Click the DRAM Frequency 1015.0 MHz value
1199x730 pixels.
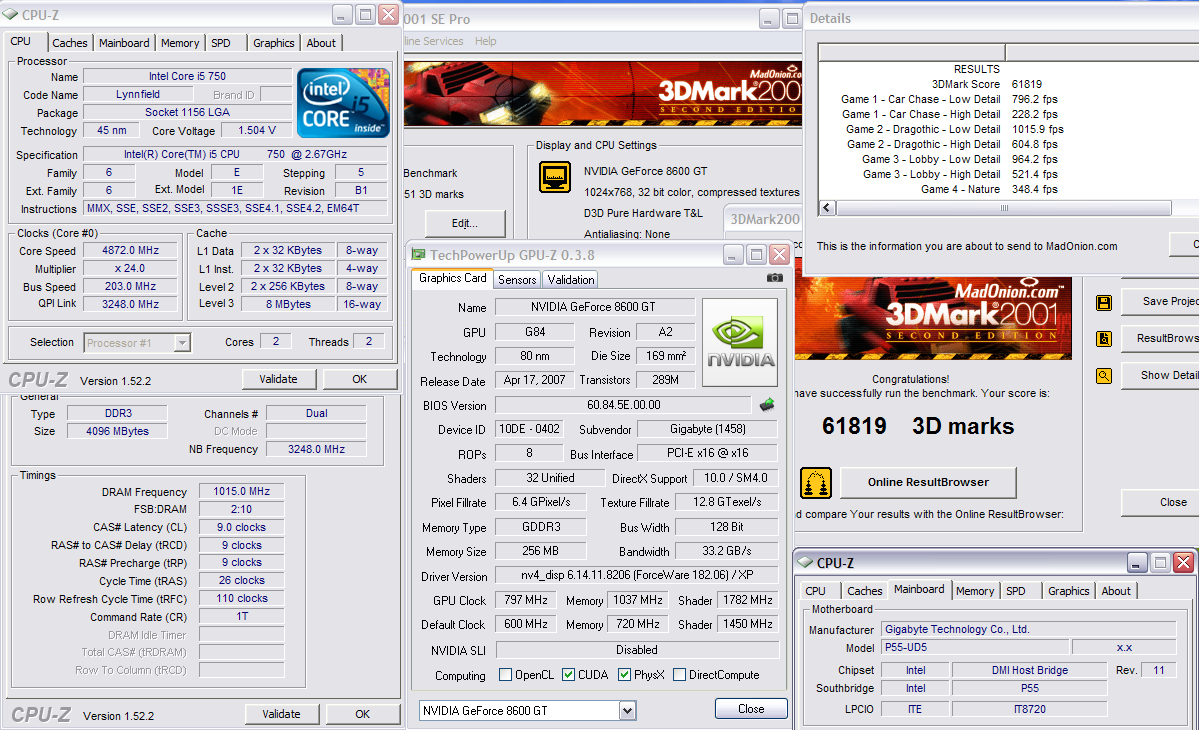tap(242, 491)
